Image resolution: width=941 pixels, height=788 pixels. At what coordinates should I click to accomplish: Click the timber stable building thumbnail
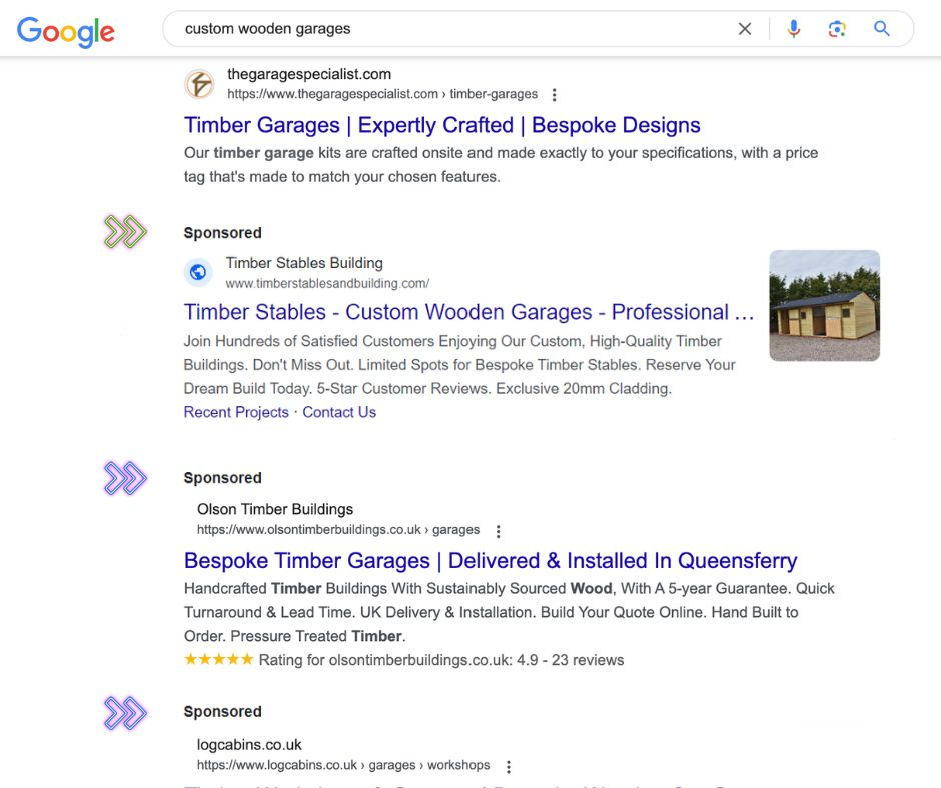pyautogui.click(x=824, y=305)
